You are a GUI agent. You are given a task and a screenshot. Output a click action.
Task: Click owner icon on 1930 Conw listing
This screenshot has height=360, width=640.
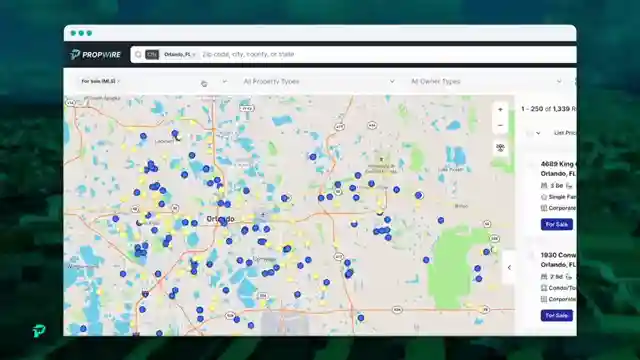[x=544, y=299]
